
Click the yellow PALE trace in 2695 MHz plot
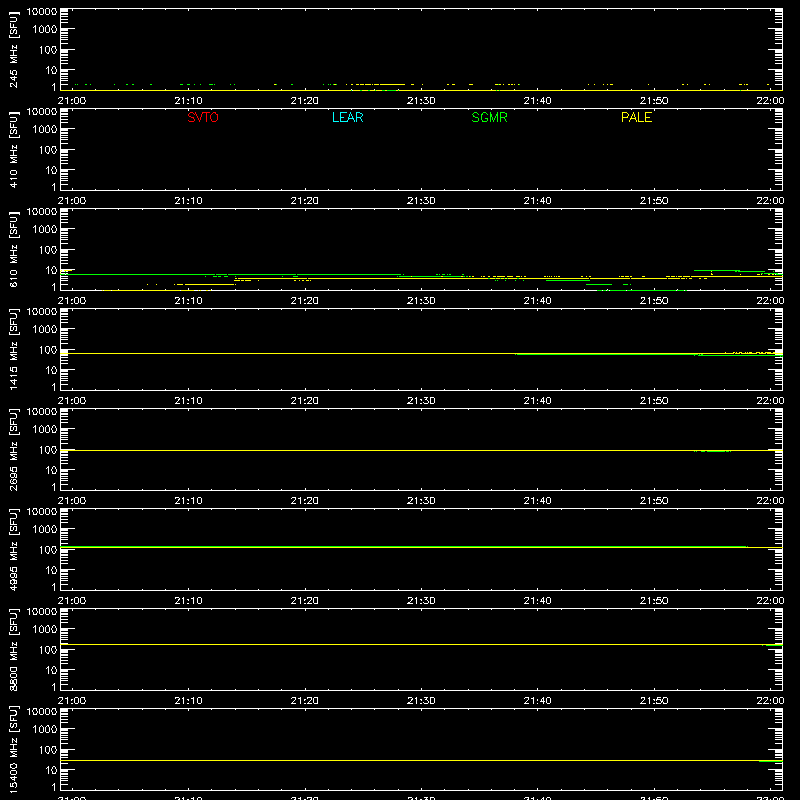(421, 451)
